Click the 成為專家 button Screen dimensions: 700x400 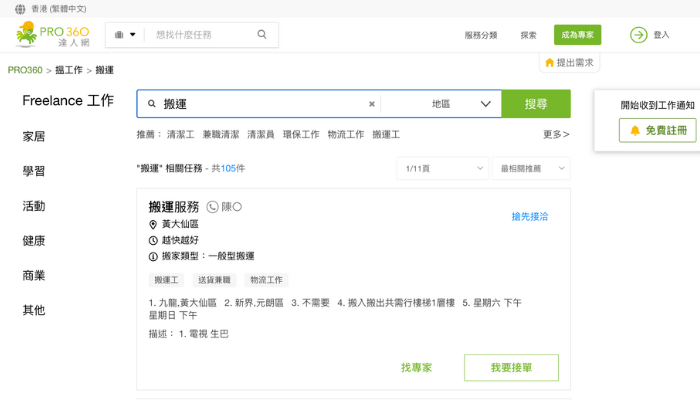coord(577,35)
